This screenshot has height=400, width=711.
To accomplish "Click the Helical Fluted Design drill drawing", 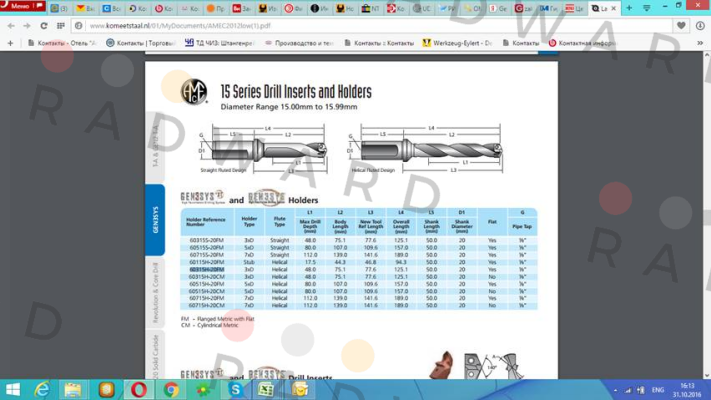I will 432,150.
